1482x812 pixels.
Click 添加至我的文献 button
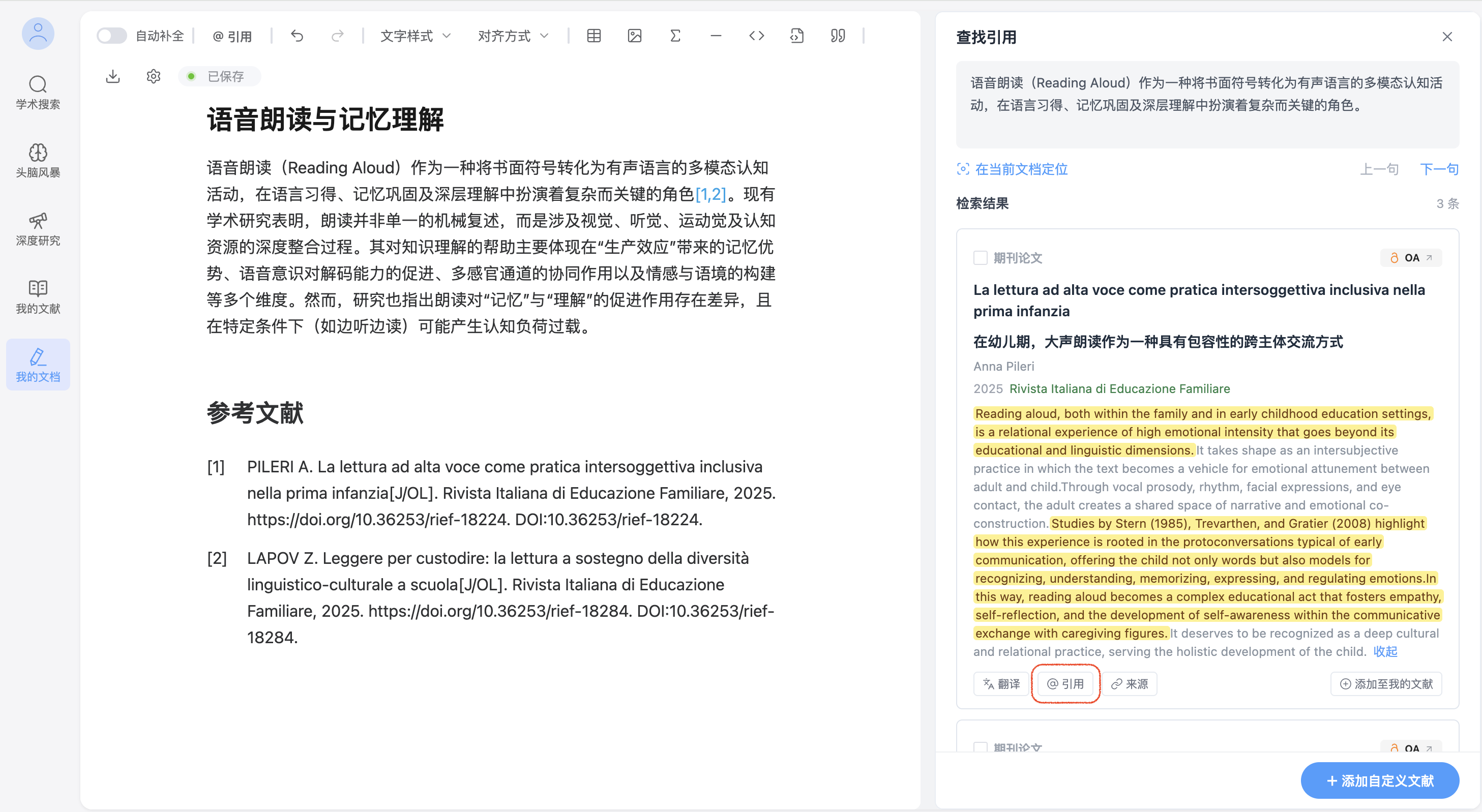[1386, 684]
